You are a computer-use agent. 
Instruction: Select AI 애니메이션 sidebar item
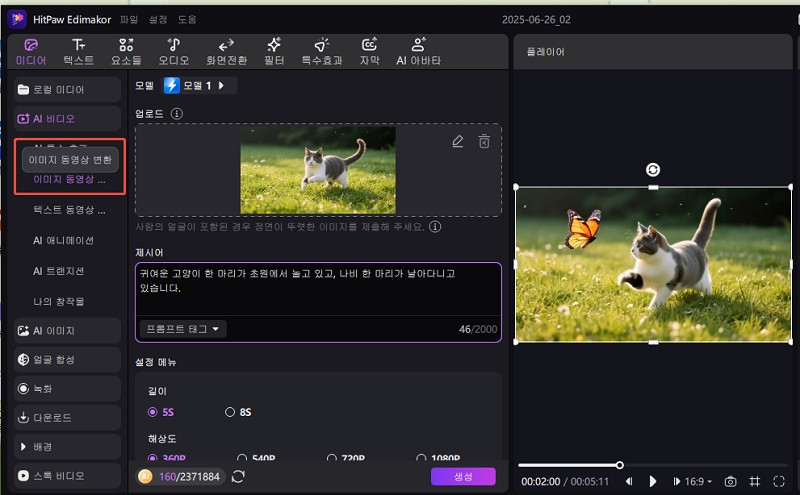pos(63,240)
